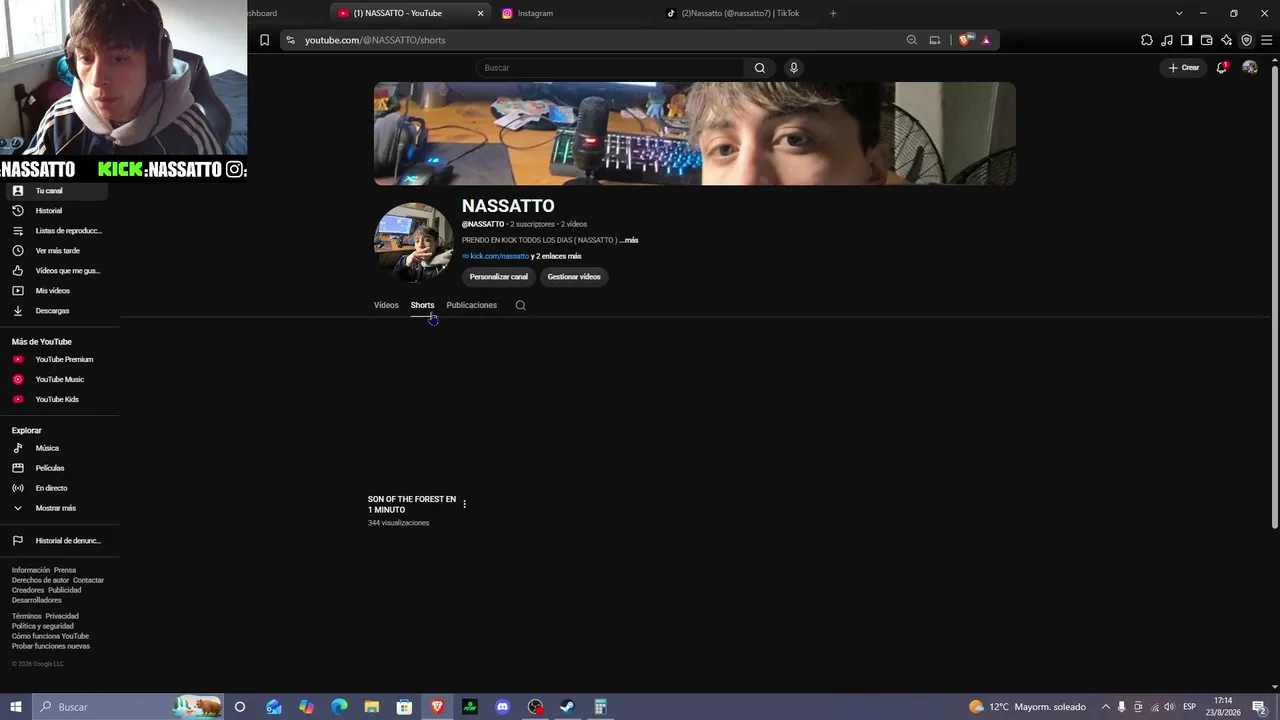Open the Brave VPN shield icon
1280x720 pixels.
tap(1246, 40)
